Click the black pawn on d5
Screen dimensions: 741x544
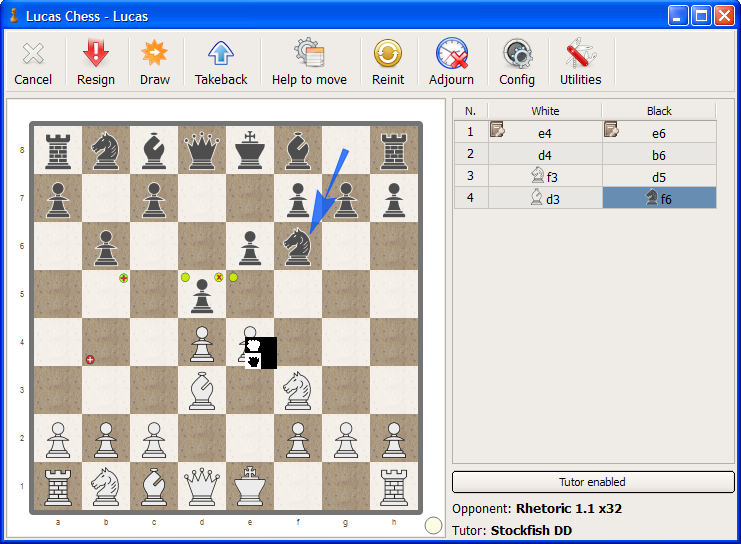202,296
